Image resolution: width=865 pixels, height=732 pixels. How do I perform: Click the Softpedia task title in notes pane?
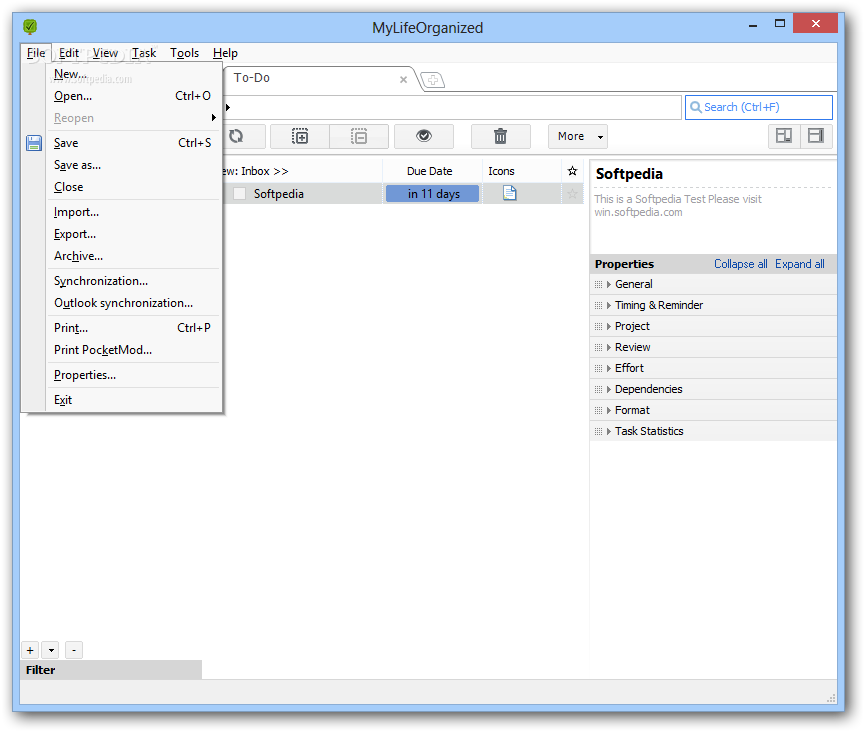tap(629, 174)
